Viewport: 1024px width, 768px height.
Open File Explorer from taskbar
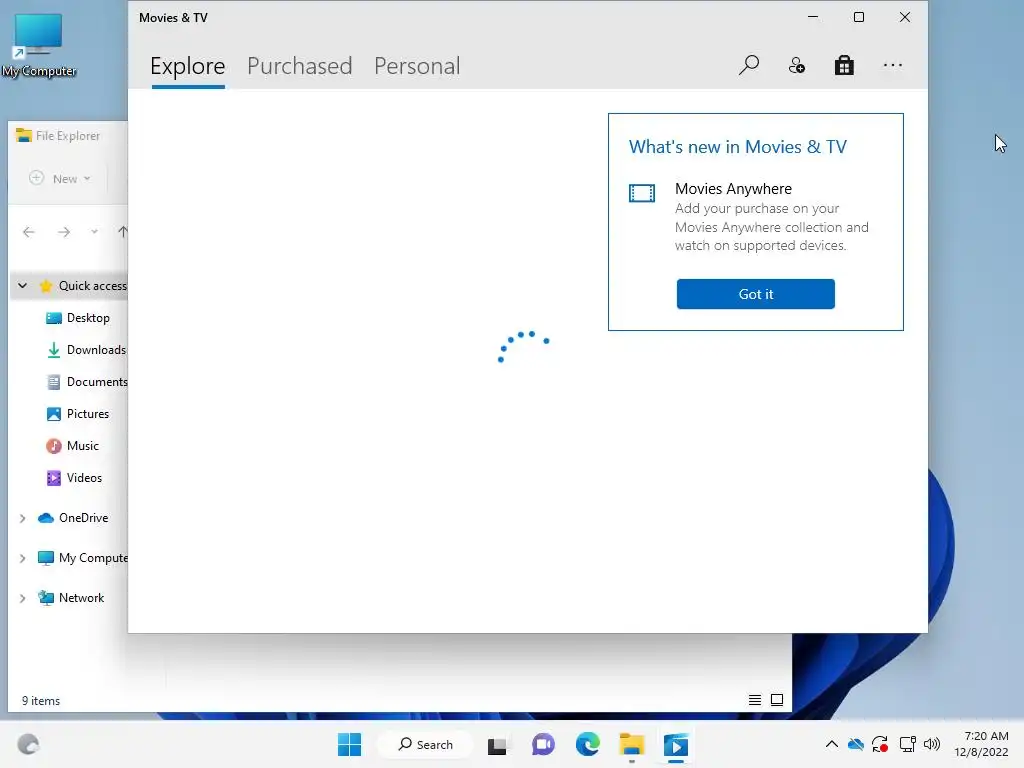coord(632,744)
